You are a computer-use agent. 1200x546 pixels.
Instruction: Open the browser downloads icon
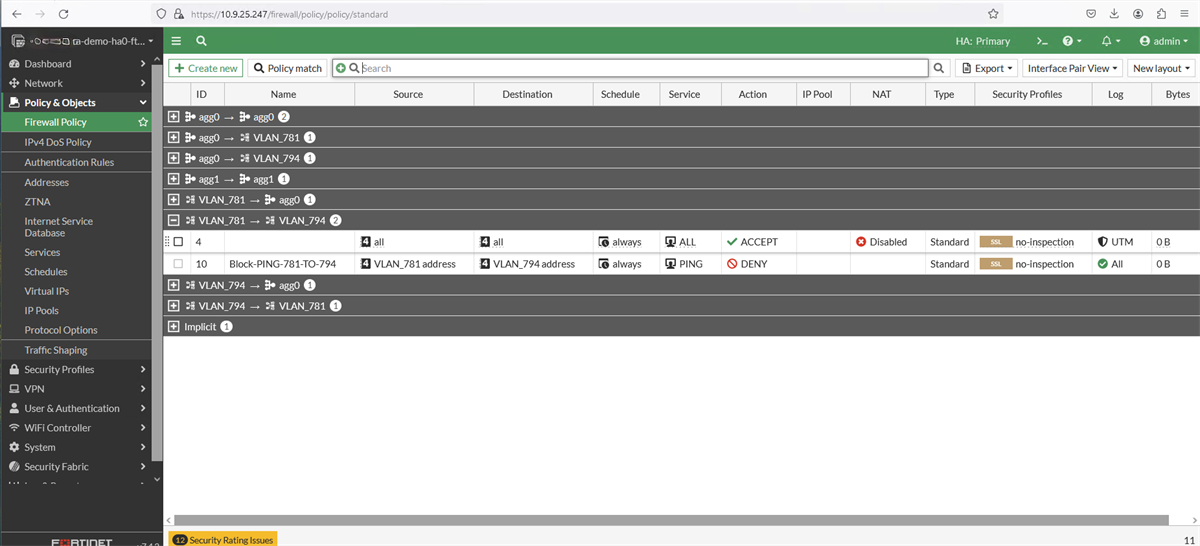click(x=1114, y=14)
